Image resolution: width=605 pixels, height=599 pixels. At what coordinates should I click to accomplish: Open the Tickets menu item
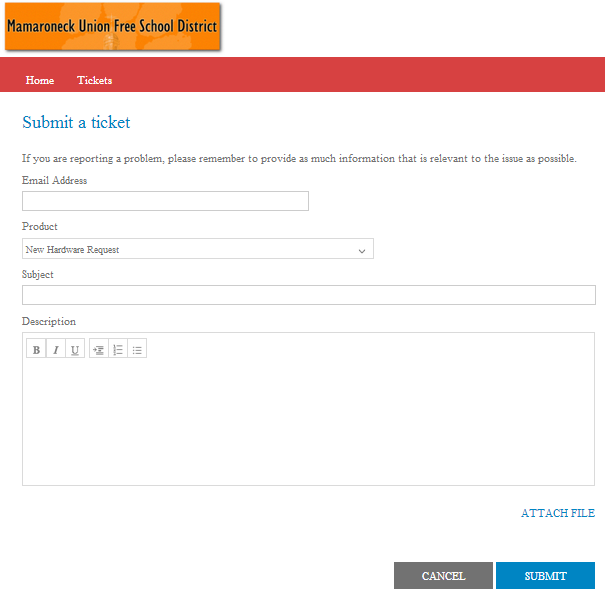point(95,80)
